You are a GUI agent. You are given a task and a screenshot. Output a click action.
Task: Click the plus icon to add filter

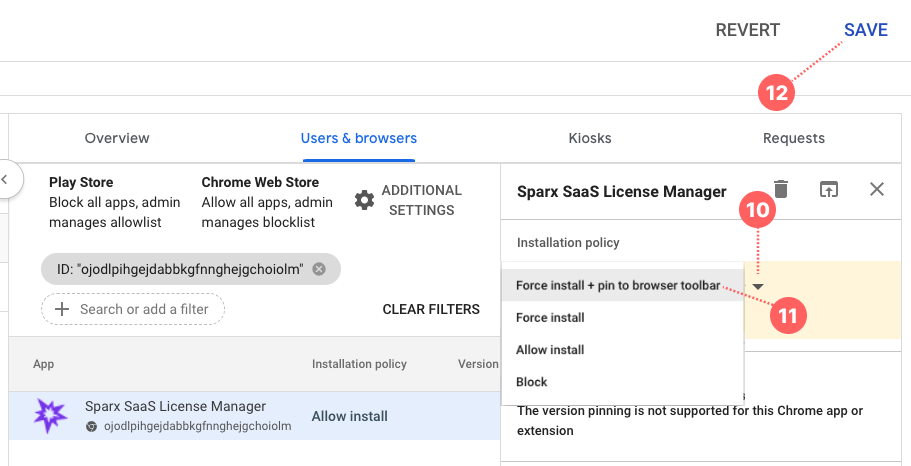(x=62, y=309)
